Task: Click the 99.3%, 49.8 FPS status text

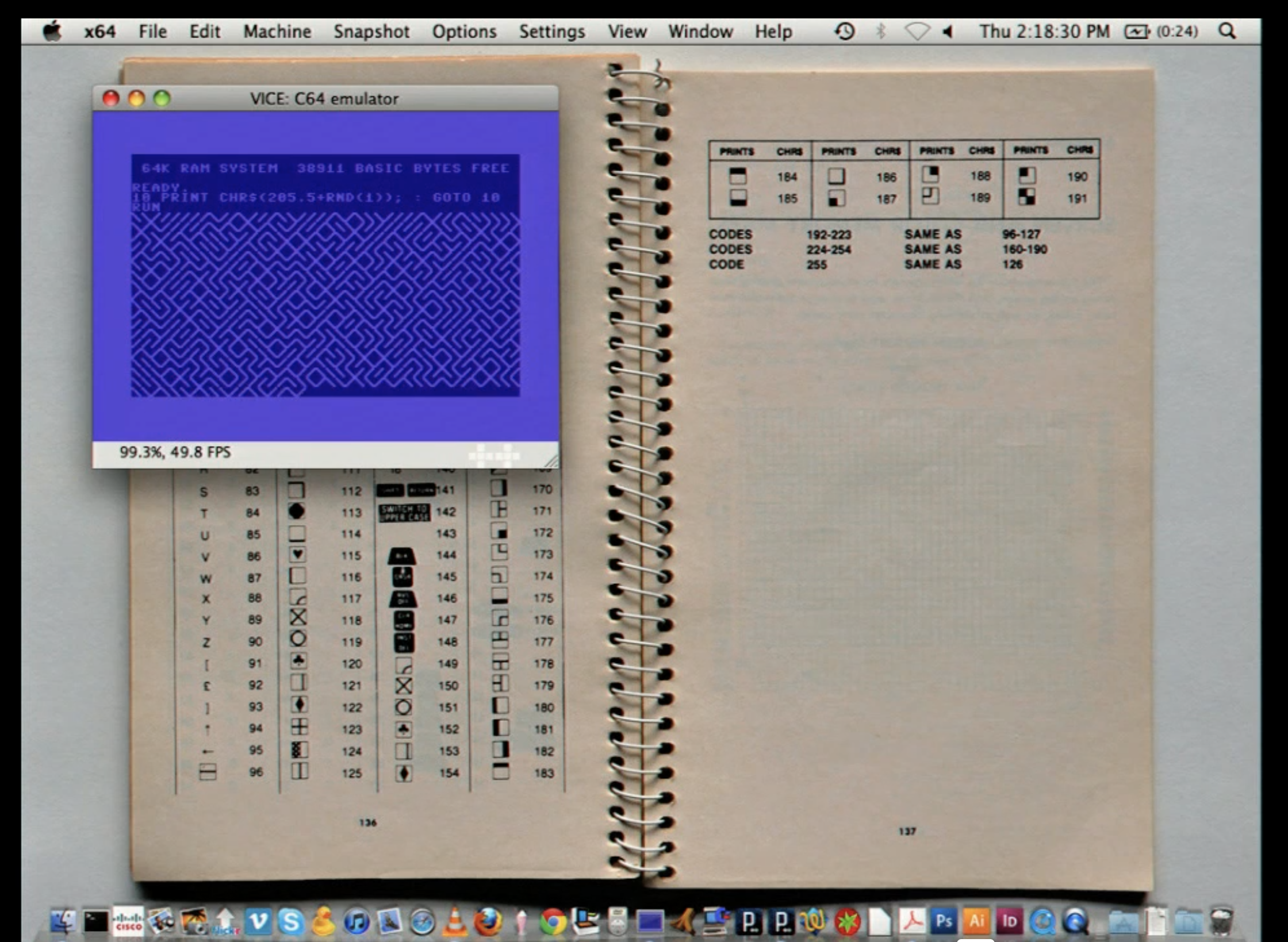Action: click(175, 452)
